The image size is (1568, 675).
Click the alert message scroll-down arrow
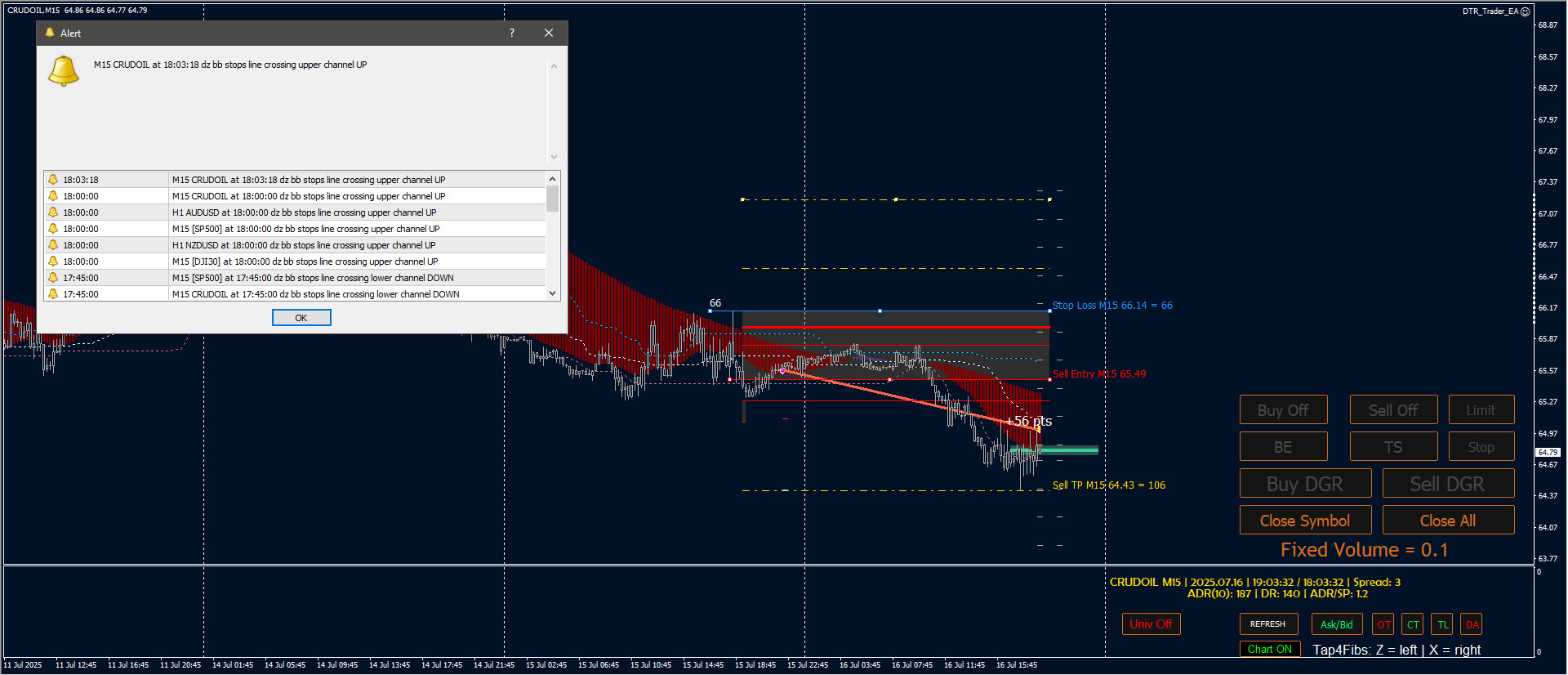[554, 157]
